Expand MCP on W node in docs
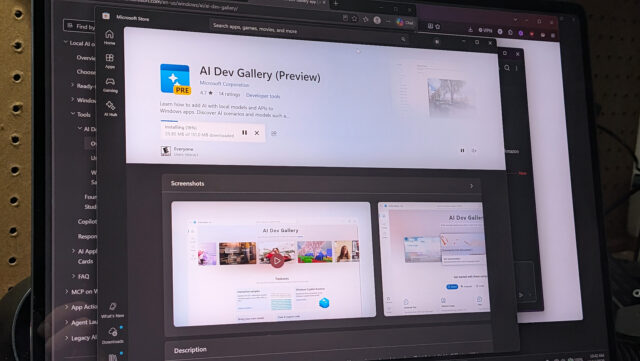 [x=67, y=291]
